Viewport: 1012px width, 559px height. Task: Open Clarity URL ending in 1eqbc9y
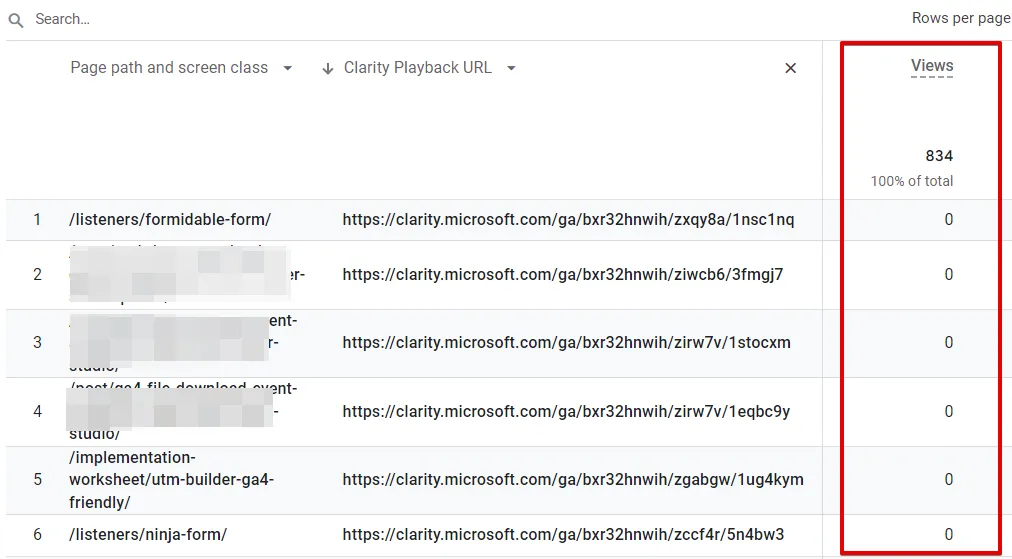(566, 411)
